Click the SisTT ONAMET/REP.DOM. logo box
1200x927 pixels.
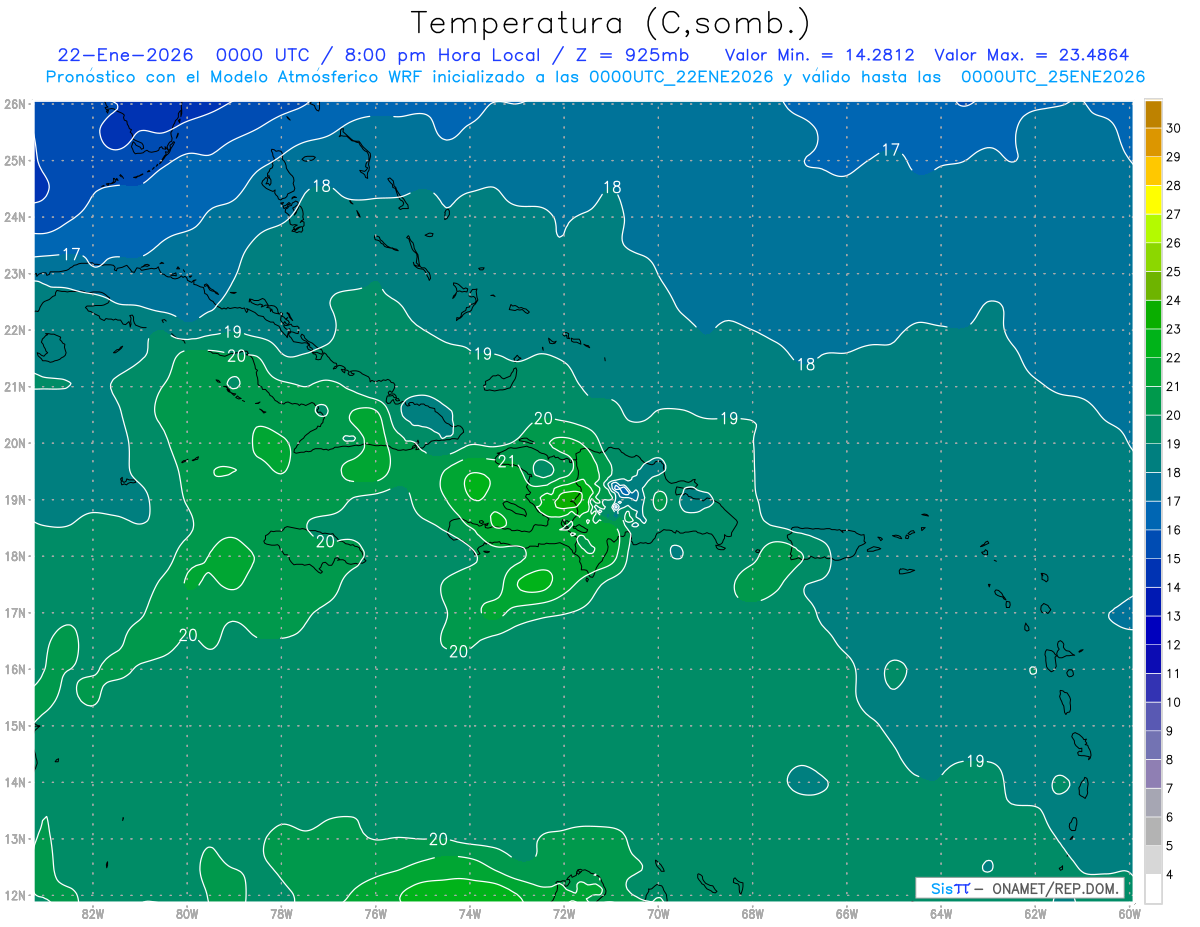(x=1019, y=888)
